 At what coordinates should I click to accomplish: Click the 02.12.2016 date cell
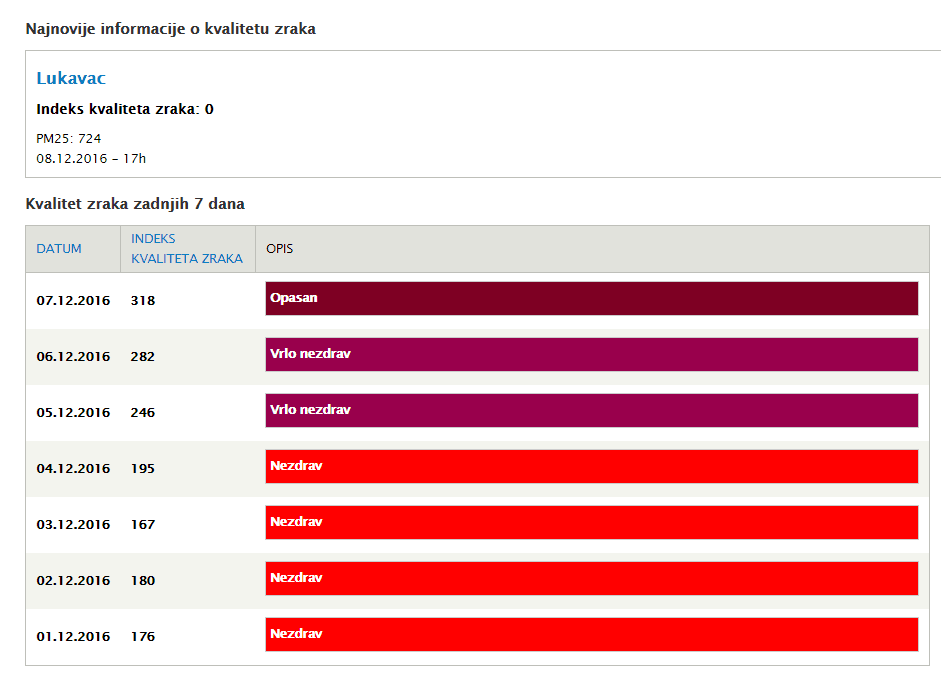73,580
